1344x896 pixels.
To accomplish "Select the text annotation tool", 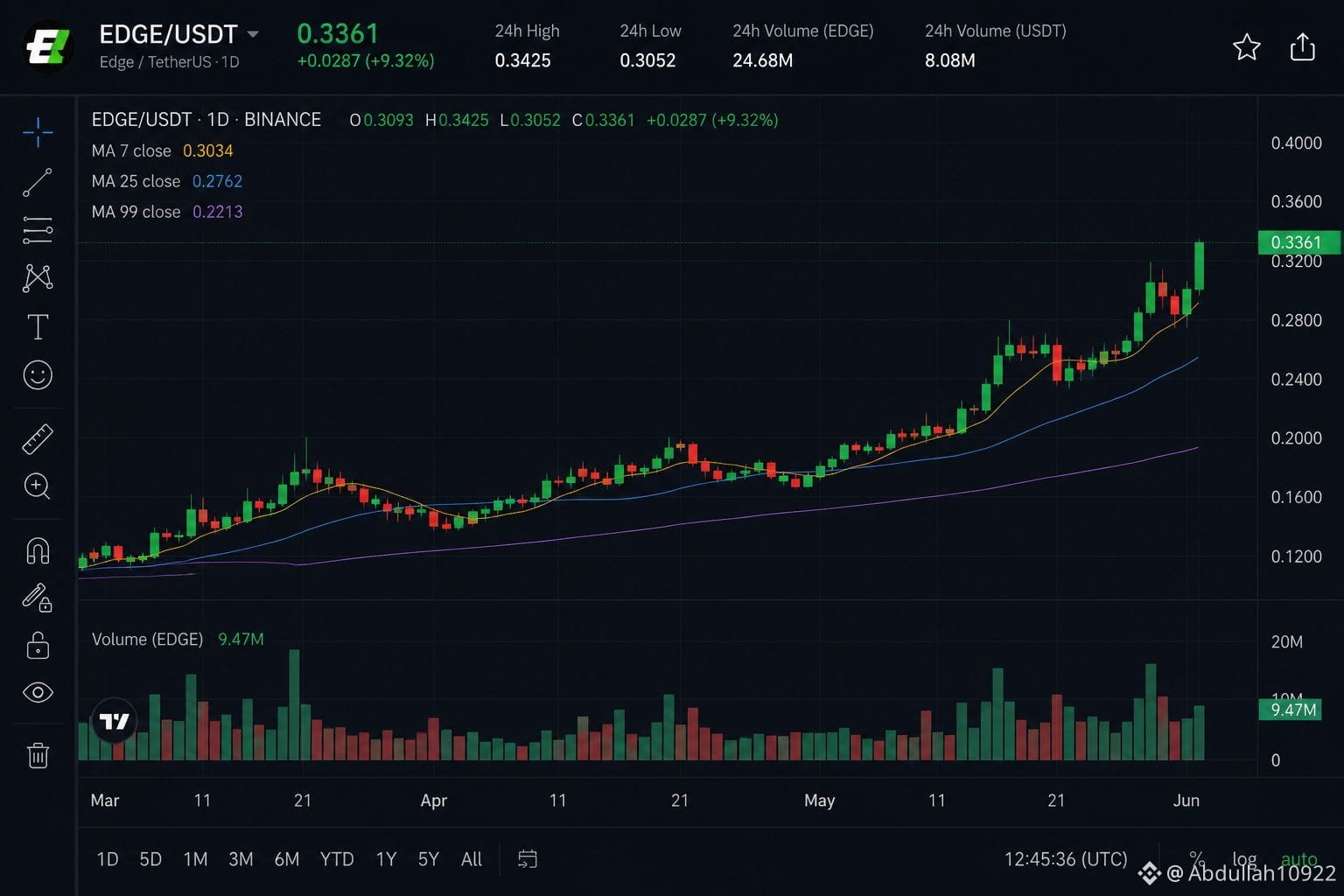I will [x=38, y=326].
